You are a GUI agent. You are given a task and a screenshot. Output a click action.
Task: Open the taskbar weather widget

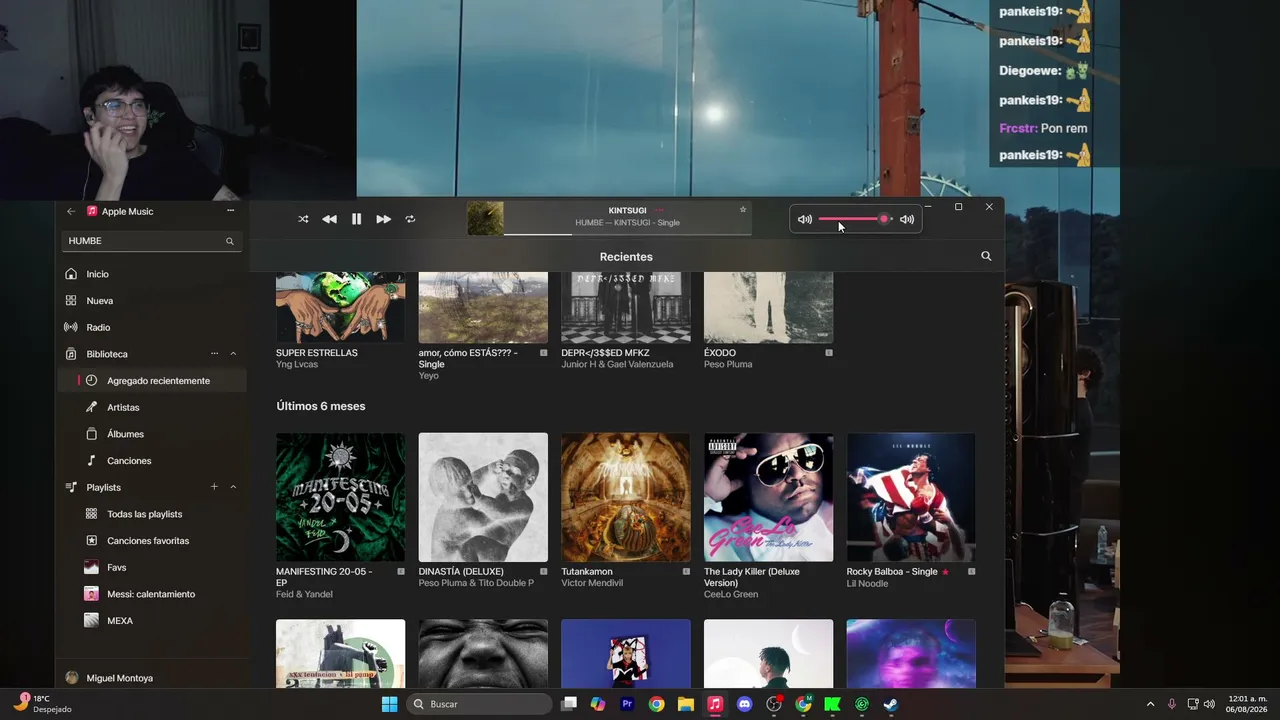pyautogui.click(x=42, y=704)
